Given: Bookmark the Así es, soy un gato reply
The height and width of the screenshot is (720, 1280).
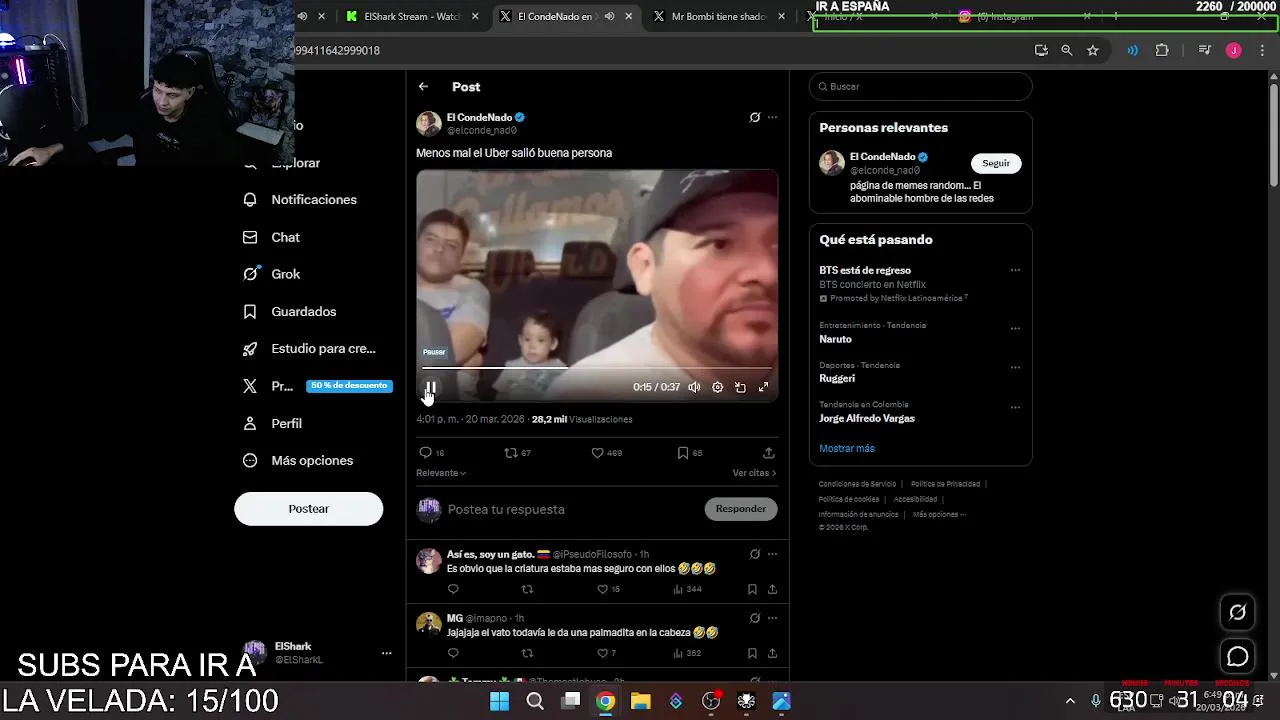Looking at the screenshot, I should [x=752, y=590].
